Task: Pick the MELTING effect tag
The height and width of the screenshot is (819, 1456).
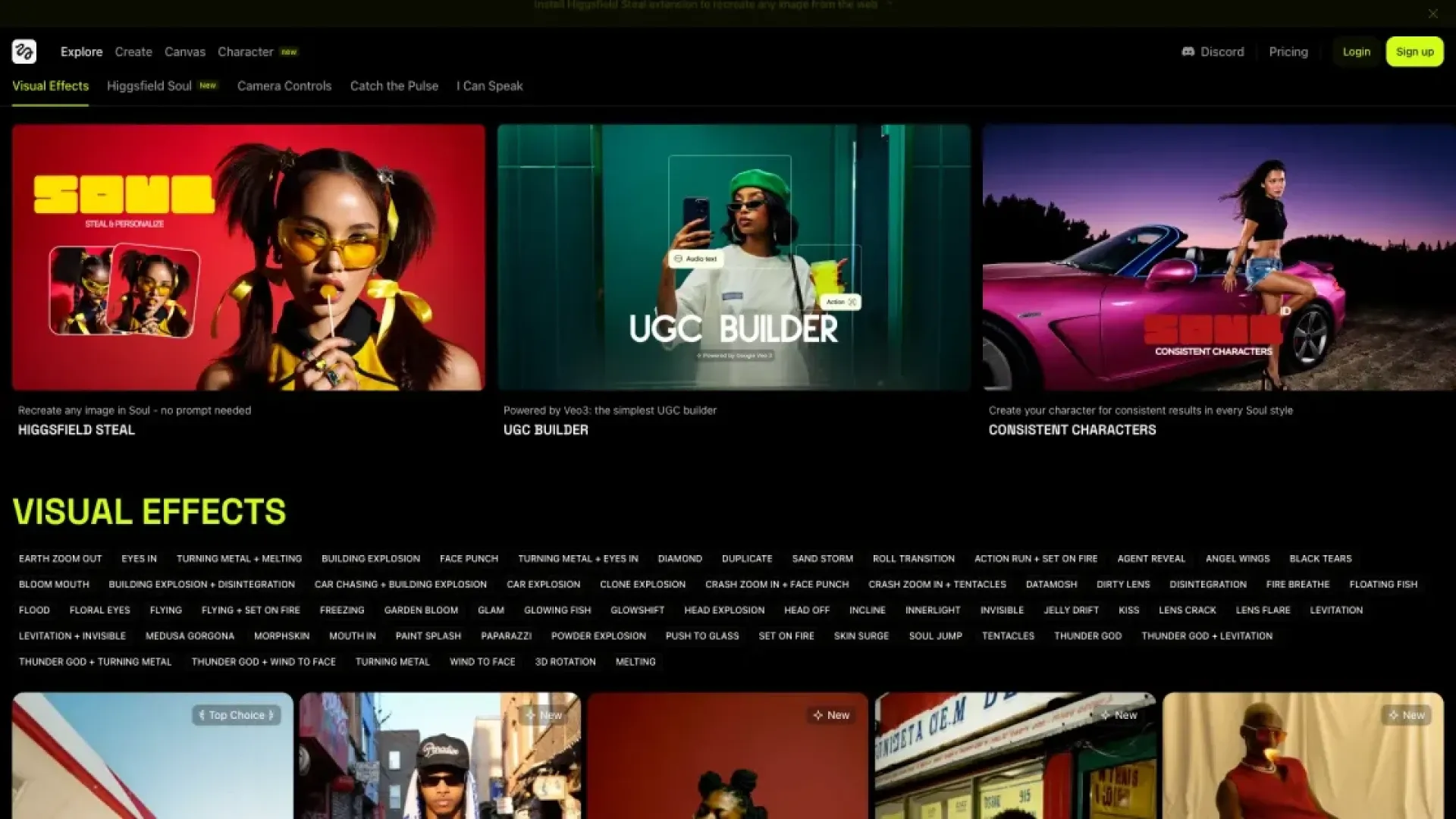Action: coord(635,662)
